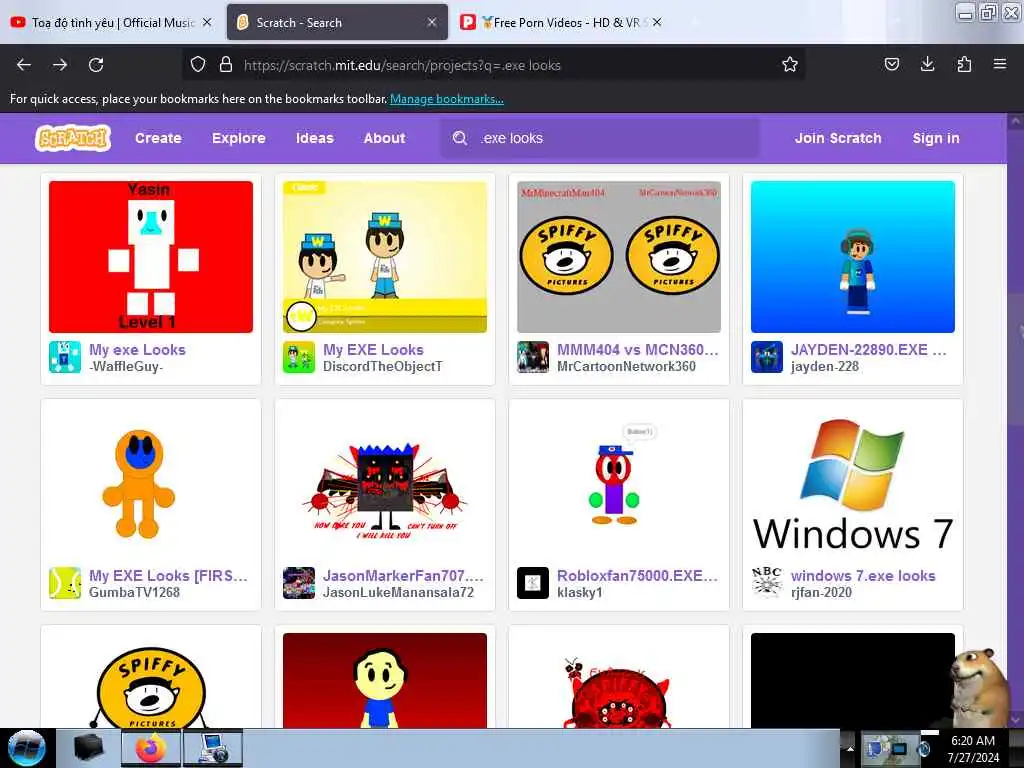This screenshot has height=768, width=1024.
Task: Click the browser address bar URL
Action: (x=402, y=65)
